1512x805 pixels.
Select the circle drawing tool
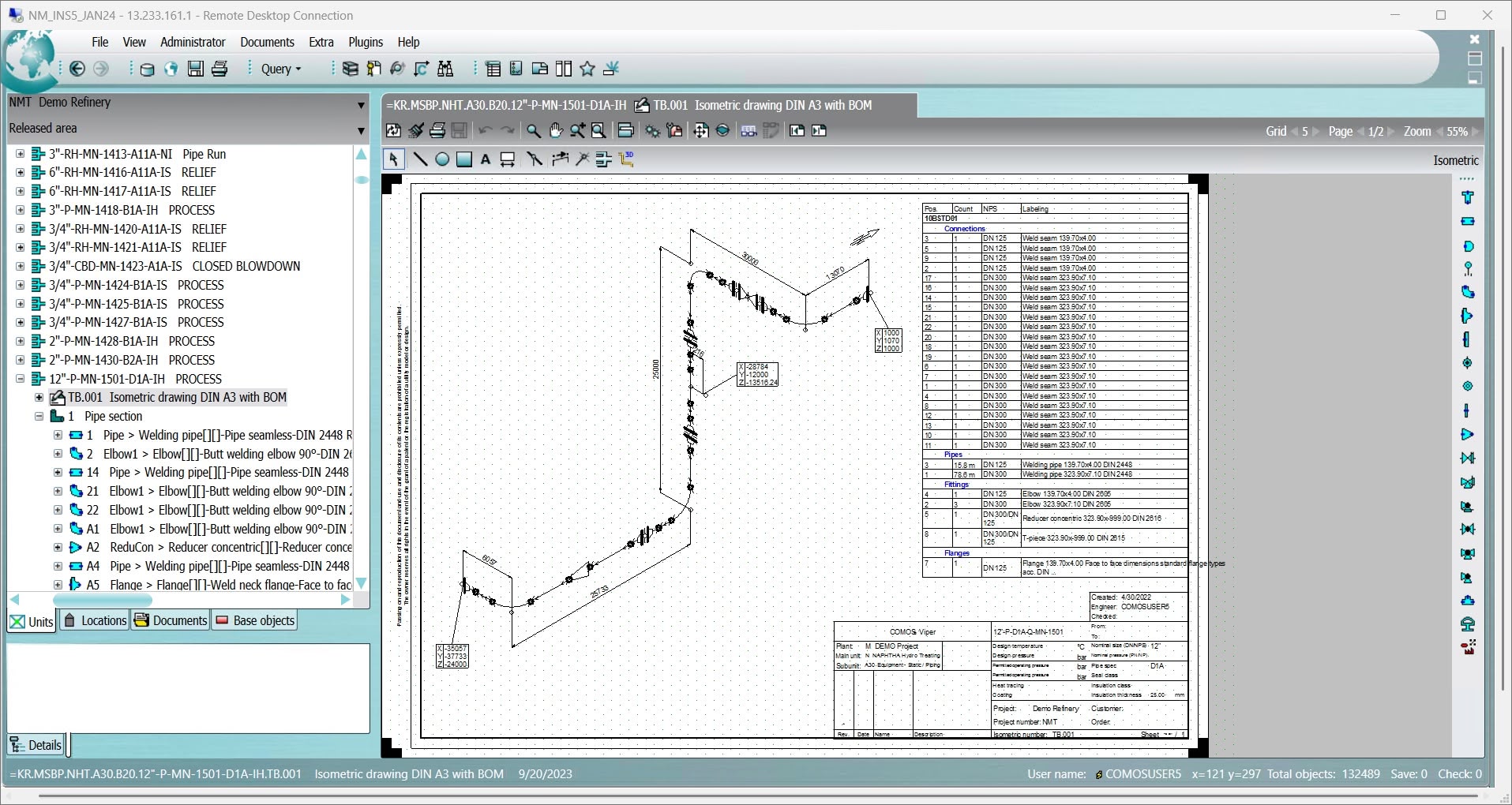[442, 159]
